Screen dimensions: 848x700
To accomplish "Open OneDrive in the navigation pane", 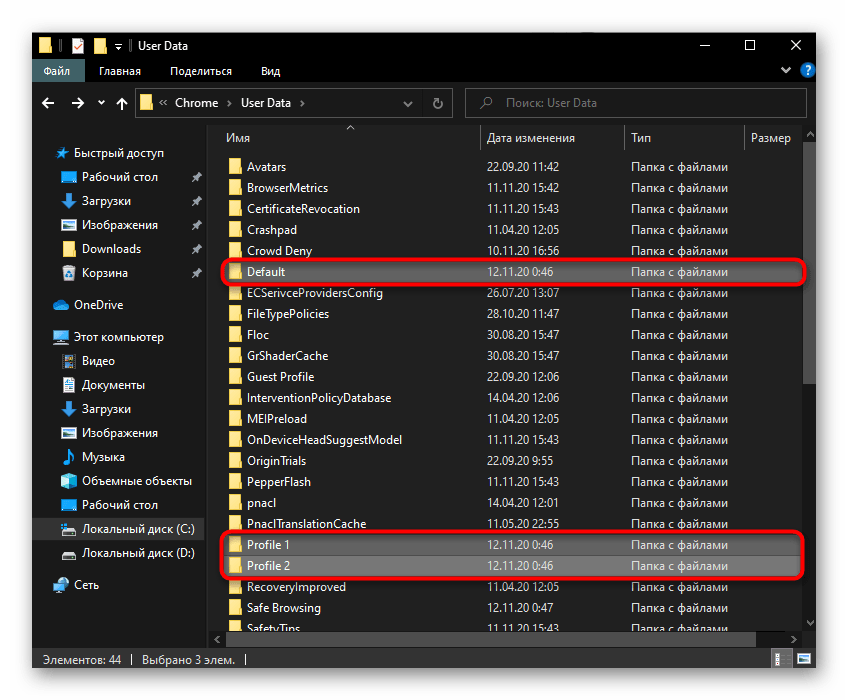I will (x=98, y=305).
